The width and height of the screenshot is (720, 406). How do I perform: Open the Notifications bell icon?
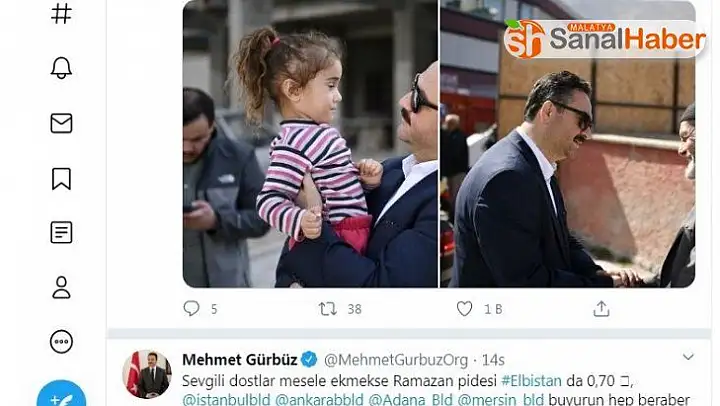point(61,68)
